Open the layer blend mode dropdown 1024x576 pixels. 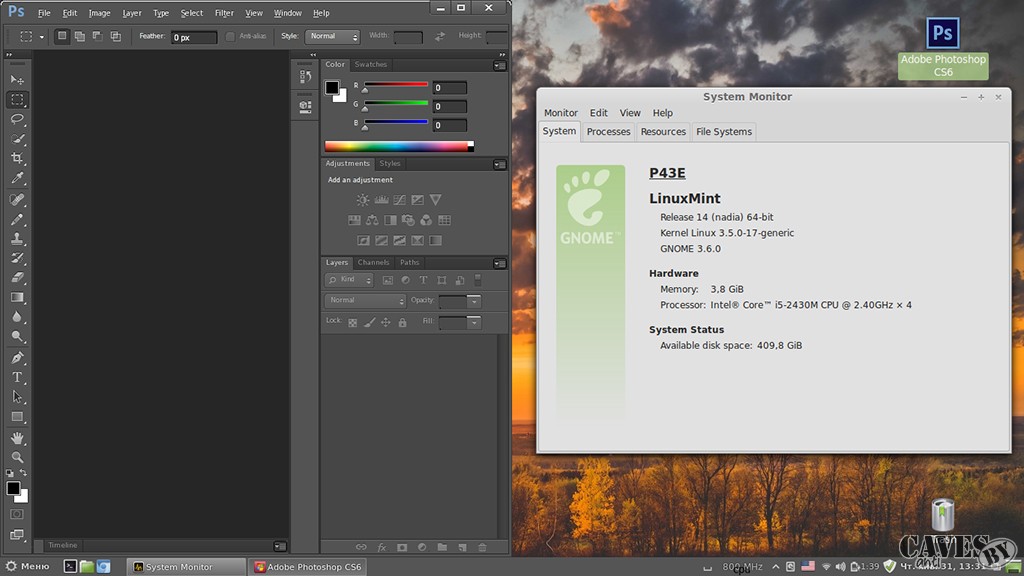coord(365,300)
